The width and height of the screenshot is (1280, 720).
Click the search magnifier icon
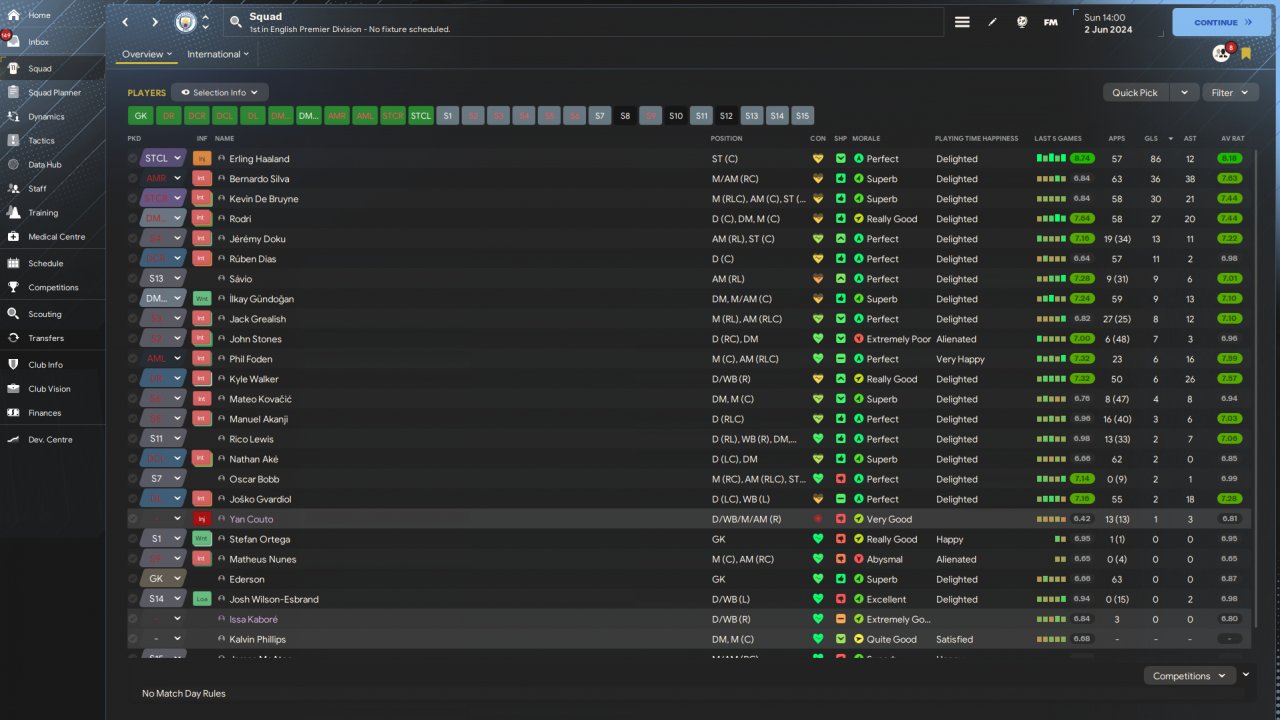[x=235, y=21]
